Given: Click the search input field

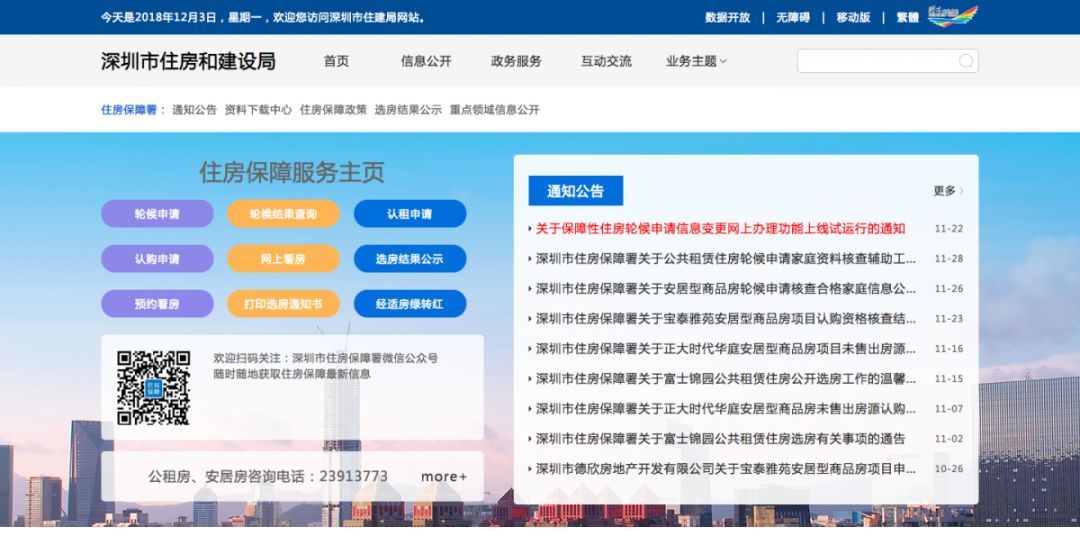Looking at the screenshot, I should pyautogui.click(x=875, y=61).
